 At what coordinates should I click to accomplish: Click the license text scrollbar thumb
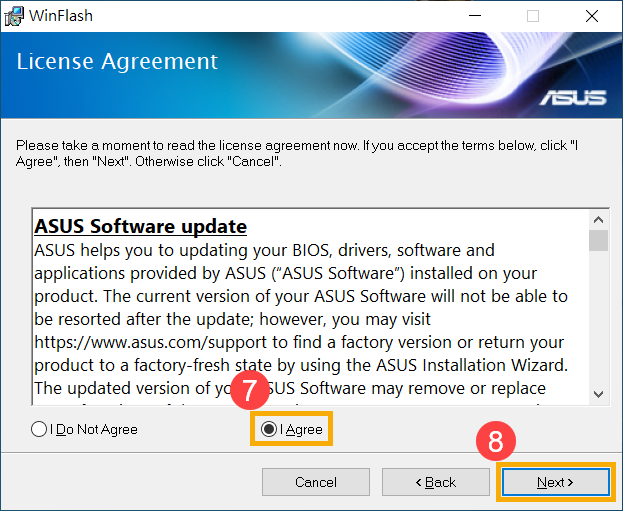(598, 240)
